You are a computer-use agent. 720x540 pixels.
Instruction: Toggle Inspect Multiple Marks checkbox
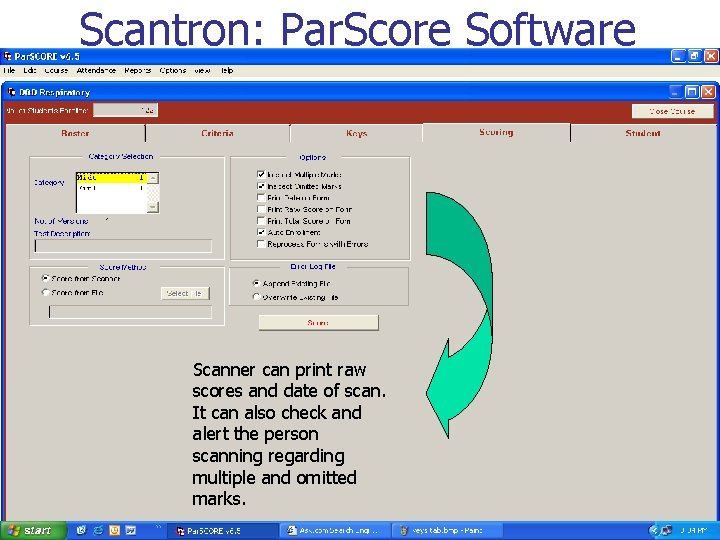[261, 174]
